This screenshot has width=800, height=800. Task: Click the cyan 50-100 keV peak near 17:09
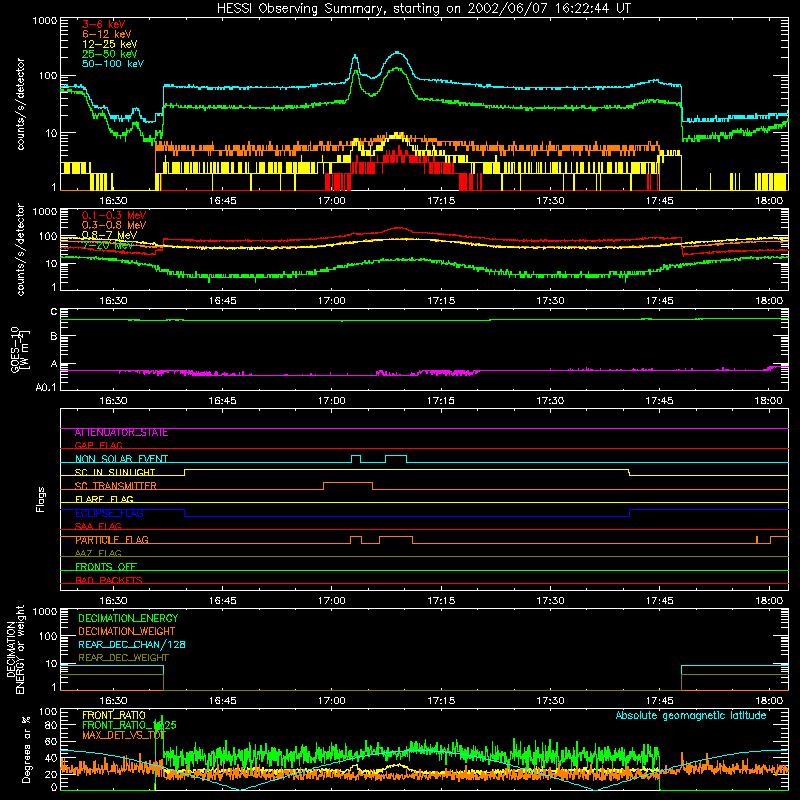point(397,53)
